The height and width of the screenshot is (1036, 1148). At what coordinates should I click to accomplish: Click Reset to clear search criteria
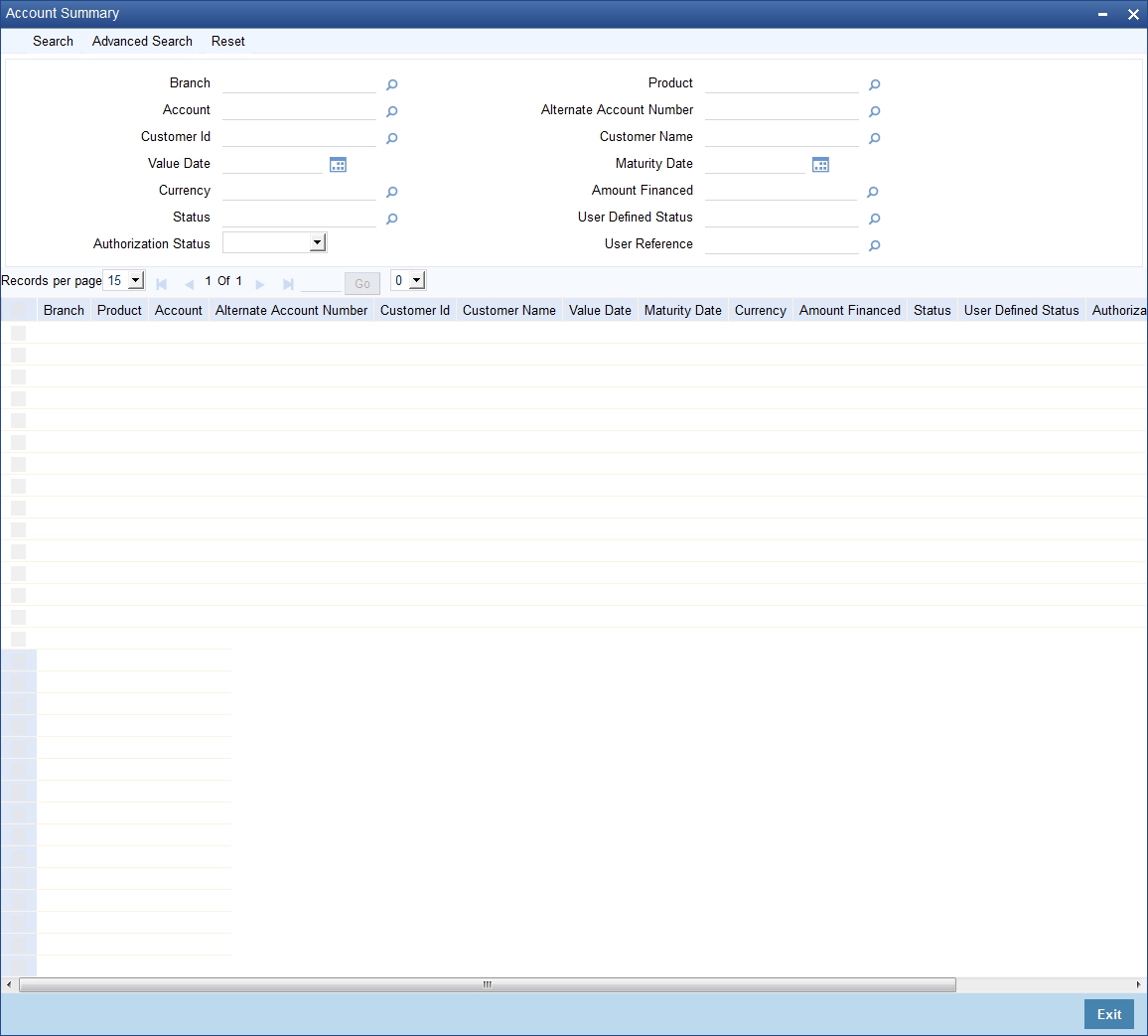pos(227,41)
